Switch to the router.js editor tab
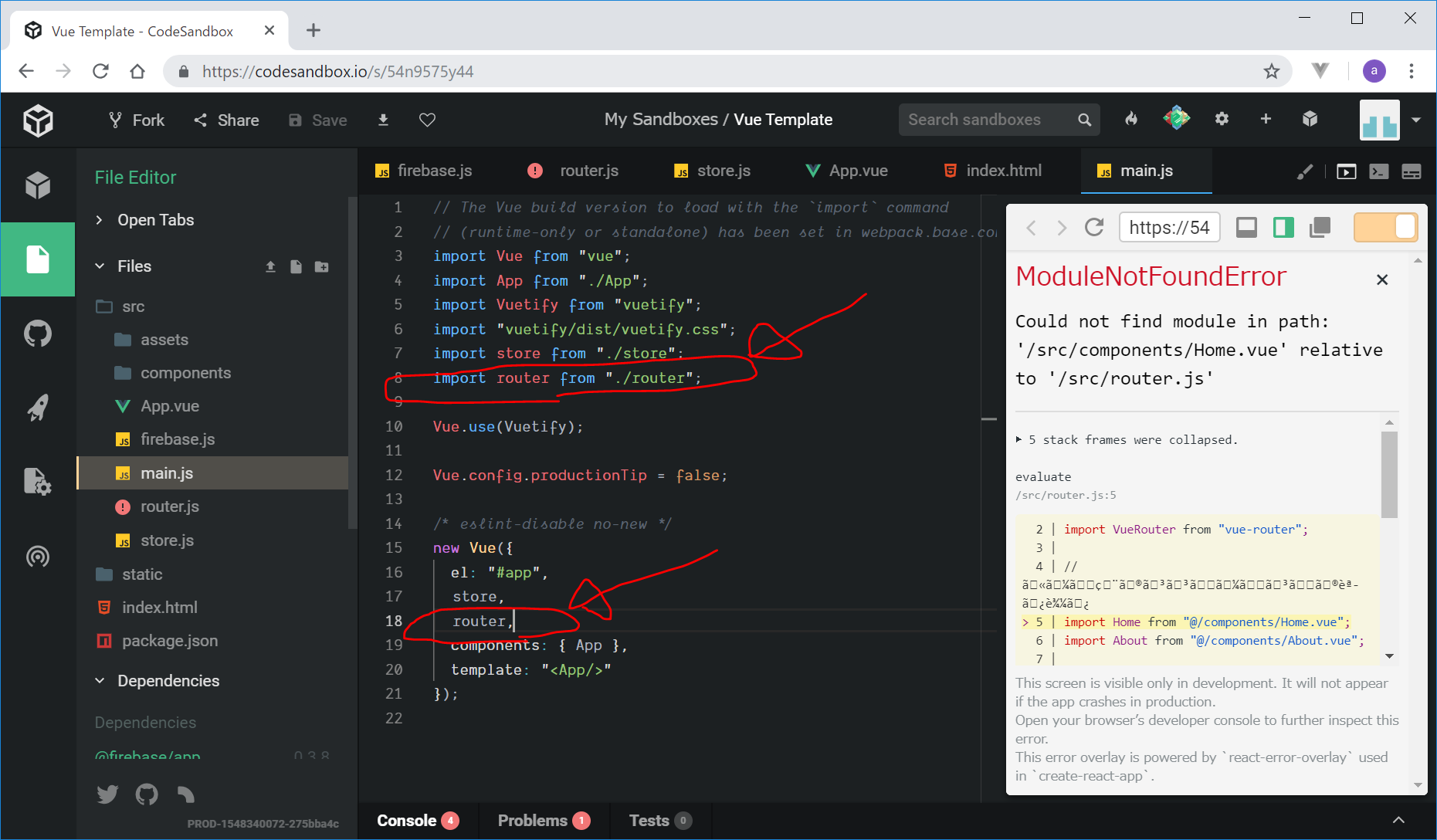 (588, 171)
